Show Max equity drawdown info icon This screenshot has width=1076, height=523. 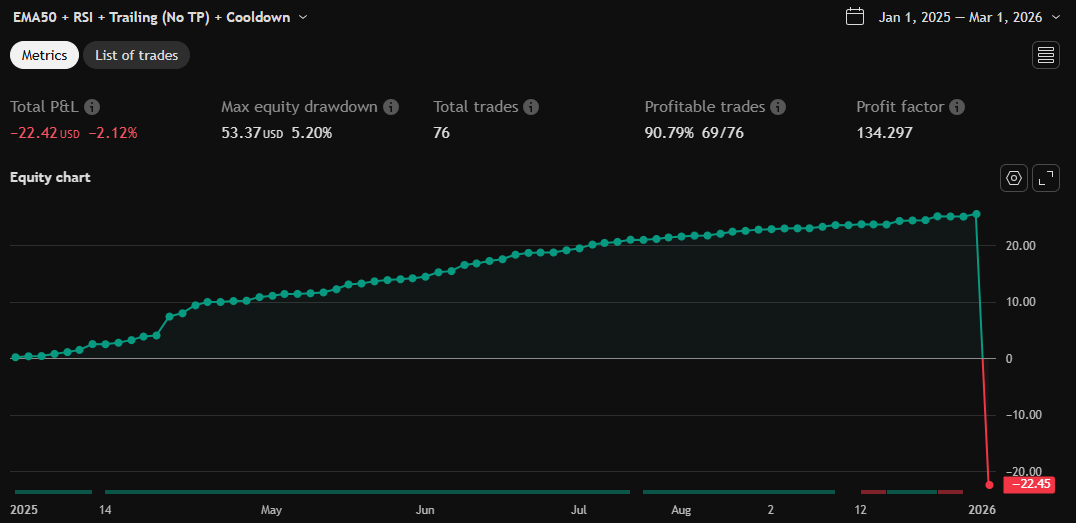[391, 107]
